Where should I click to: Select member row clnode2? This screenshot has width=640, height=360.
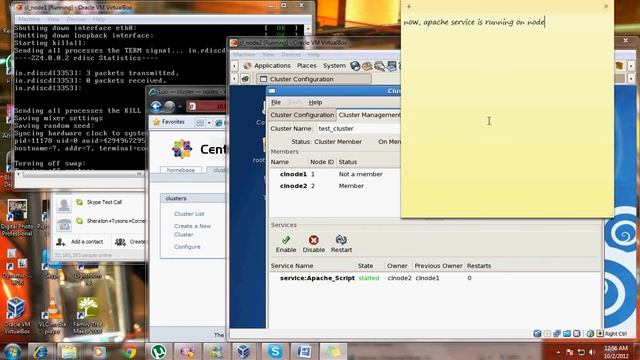pos(335,186)
